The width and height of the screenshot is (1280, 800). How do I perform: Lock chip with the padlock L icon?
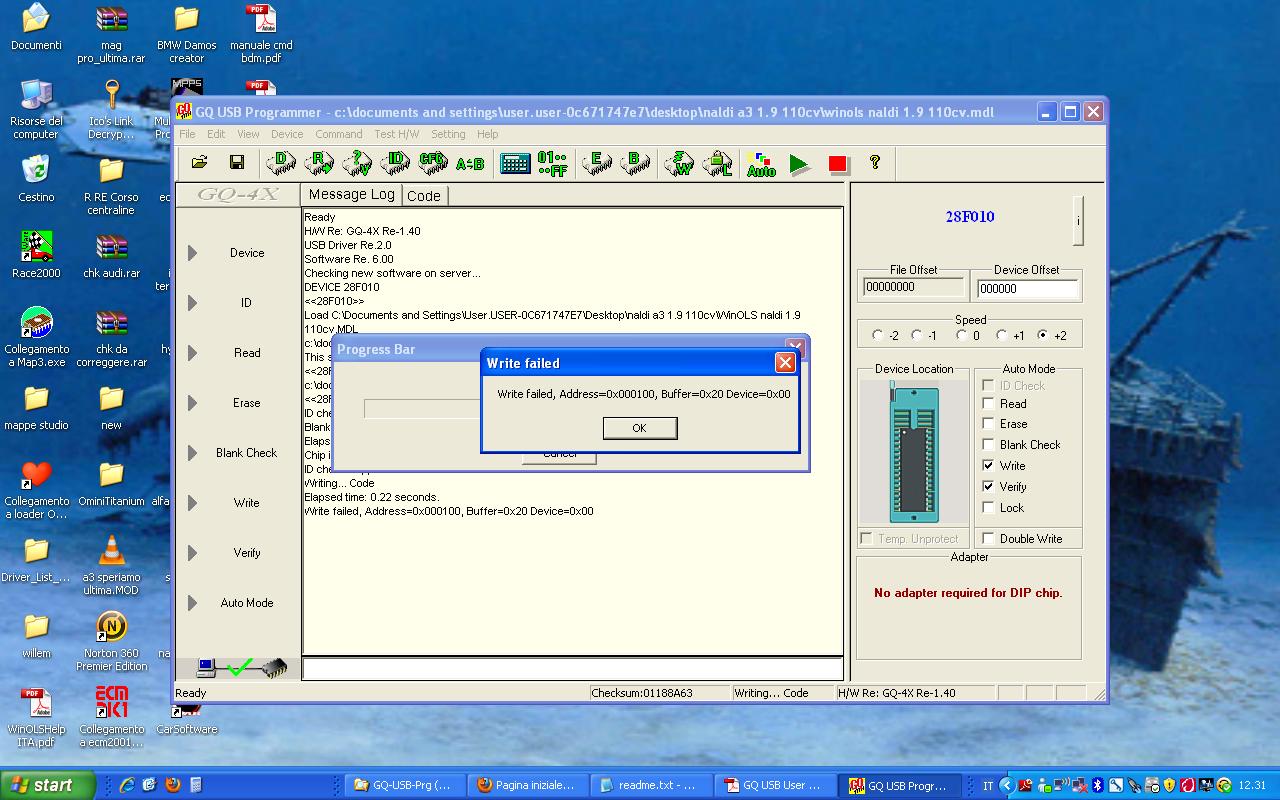click(x=717, y=163)
